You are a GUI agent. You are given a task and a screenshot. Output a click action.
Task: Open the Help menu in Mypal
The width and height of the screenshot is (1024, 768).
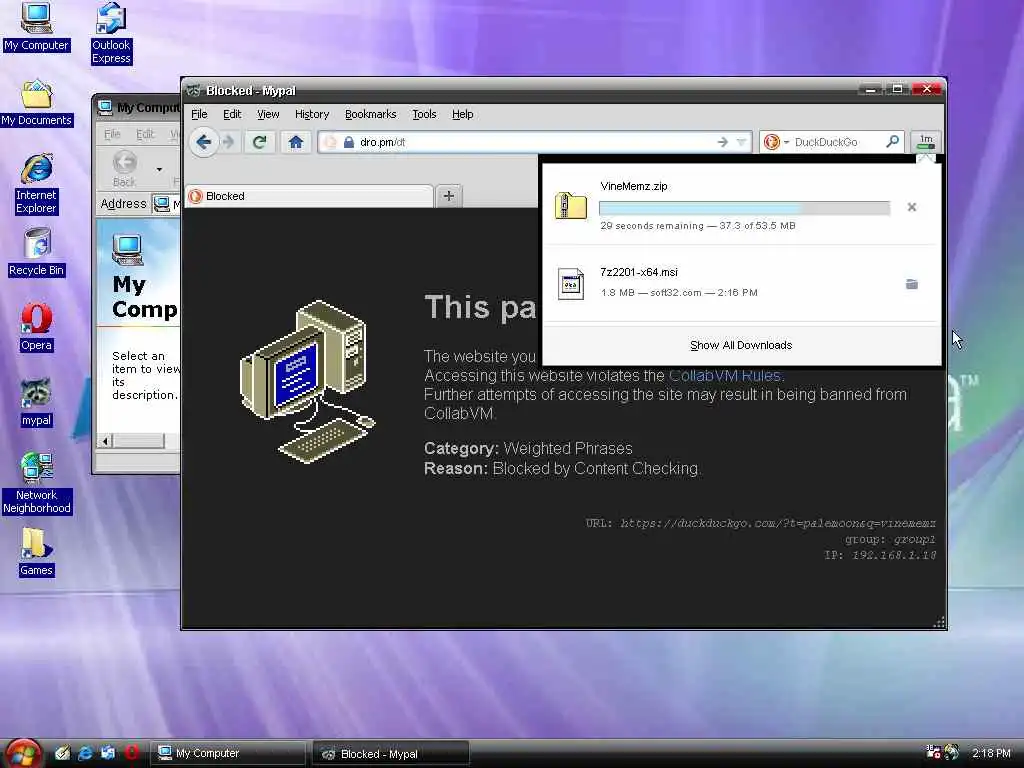pyautogui.click(x=462, y=114)
